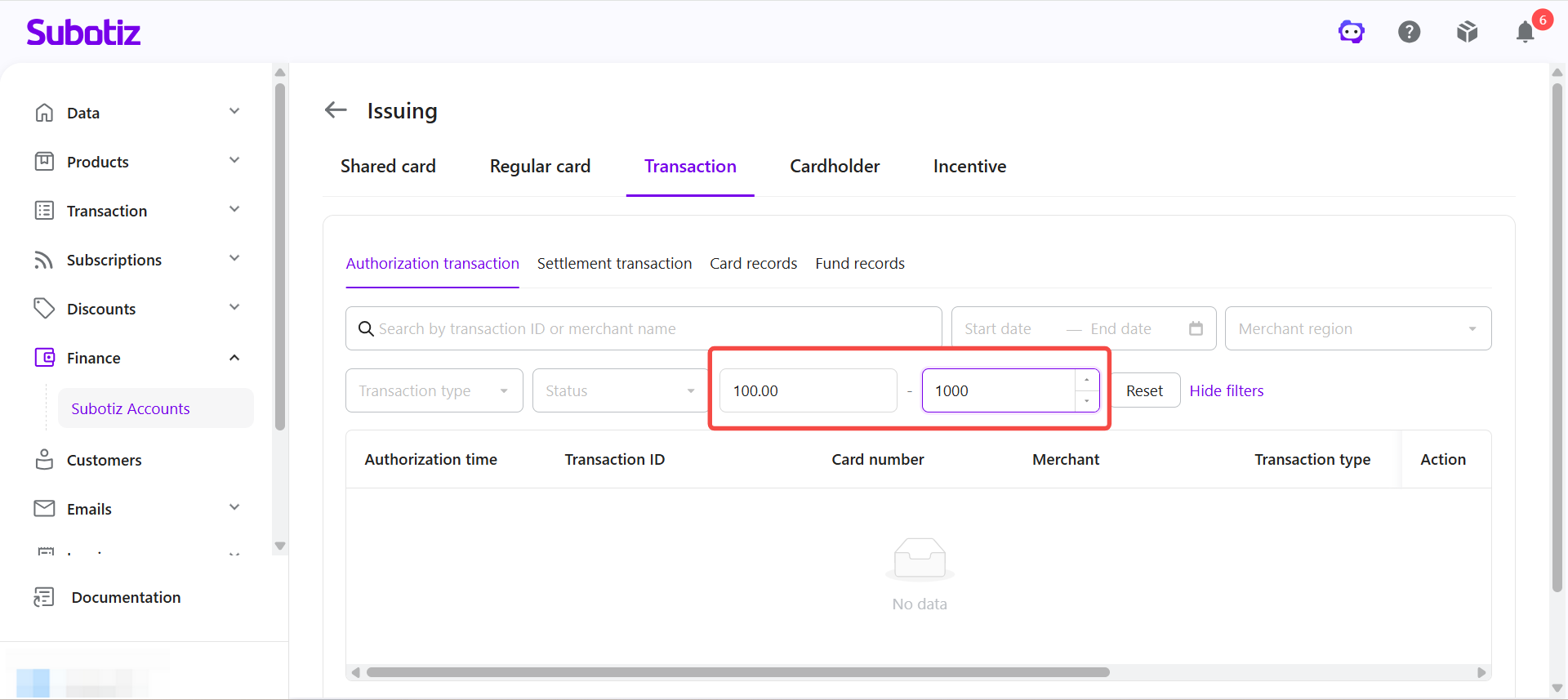Expand the sidebar Transaction menu chevron
1568x700 pixels.
click(x=234, y=210)
